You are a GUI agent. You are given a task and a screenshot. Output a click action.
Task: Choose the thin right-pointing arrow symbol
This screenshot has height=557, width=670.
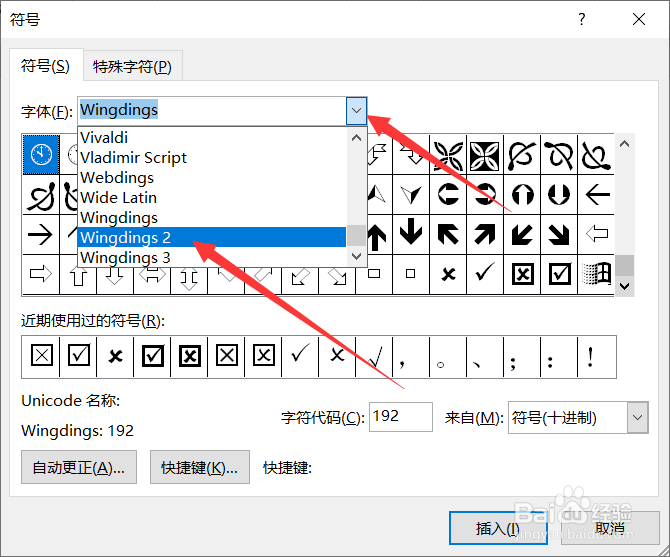pos(41,234)
